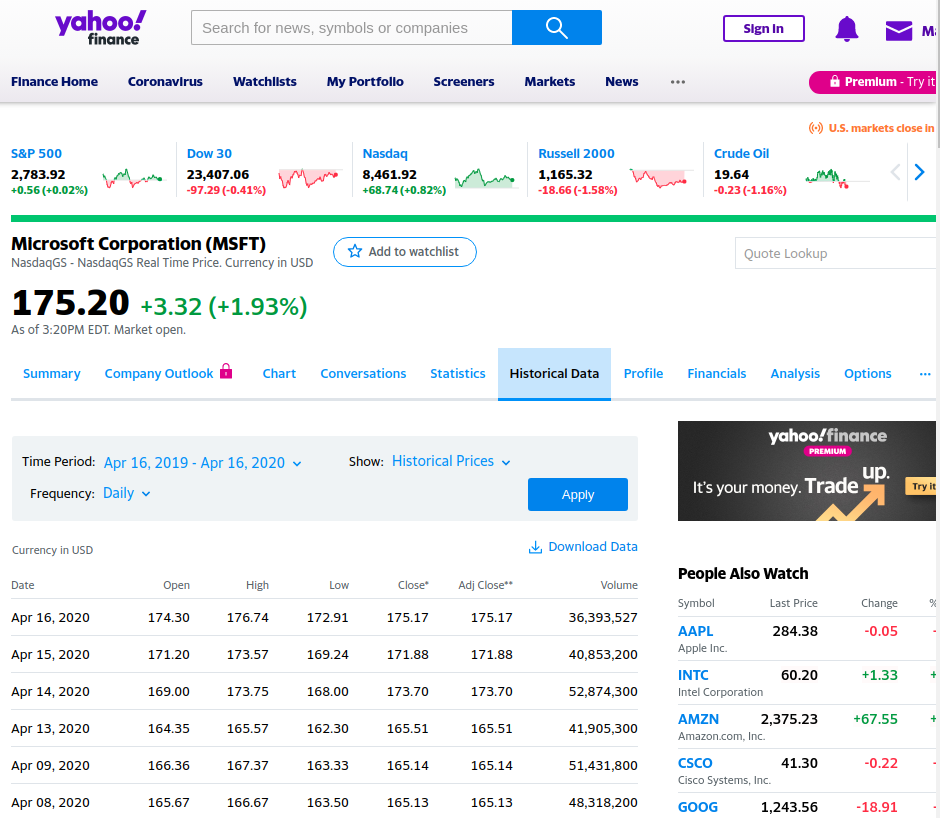
Task: Go to the Statistics tab
Action: point(458,374)
